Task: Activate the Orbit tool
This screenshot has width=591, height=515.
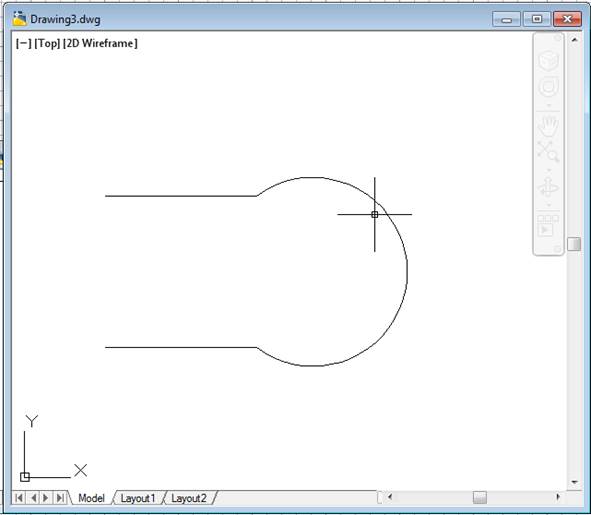Action: tap(548, 187)
